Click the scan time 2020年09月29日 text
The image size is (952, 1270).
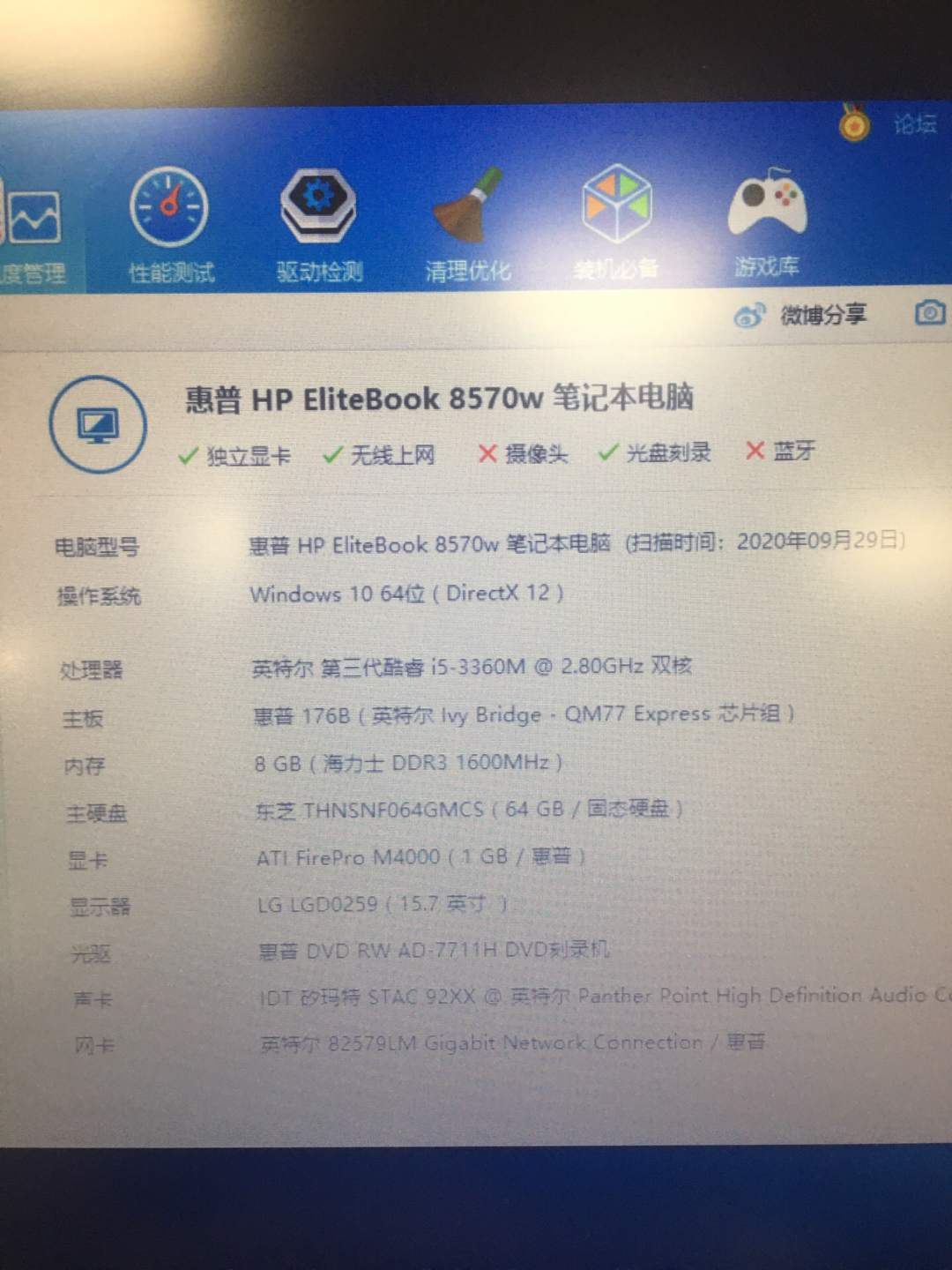[765, 541]
